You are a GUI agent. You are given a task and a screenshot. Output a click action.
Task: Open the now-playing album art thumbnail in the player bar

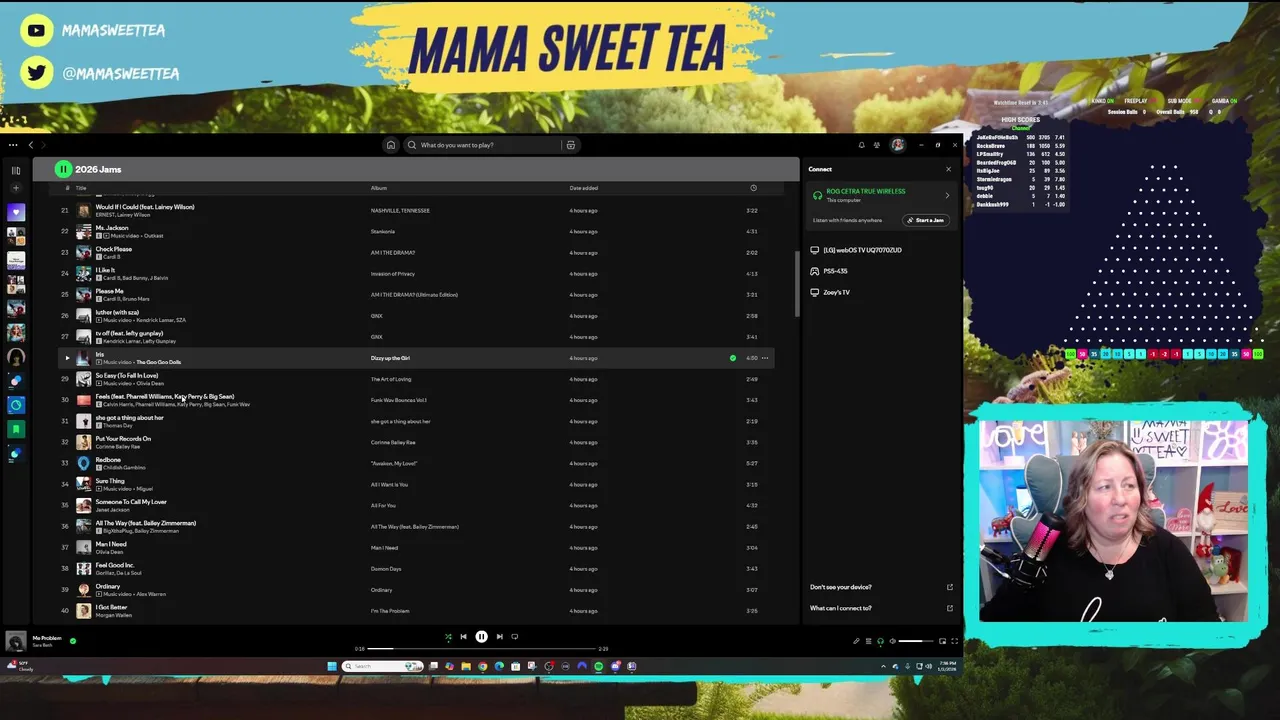point(16,641)
